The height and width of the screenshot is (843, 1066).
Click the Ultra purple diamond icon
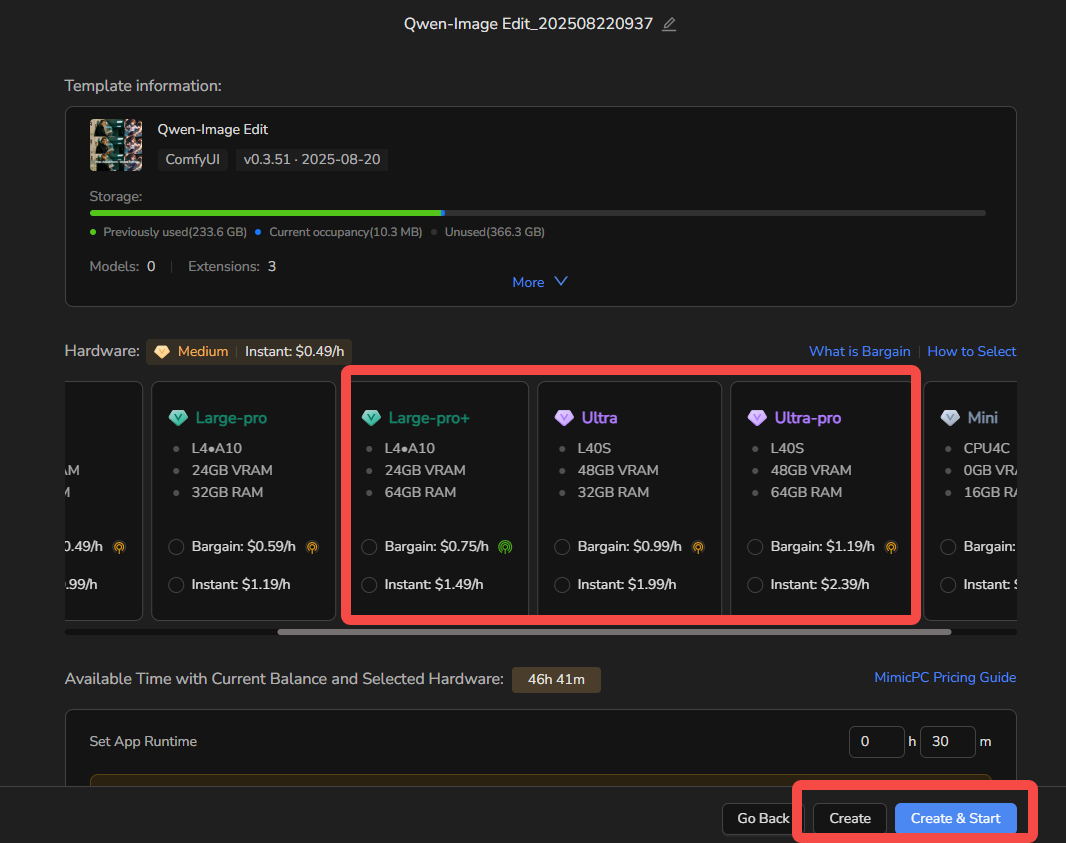pos(564,418)
